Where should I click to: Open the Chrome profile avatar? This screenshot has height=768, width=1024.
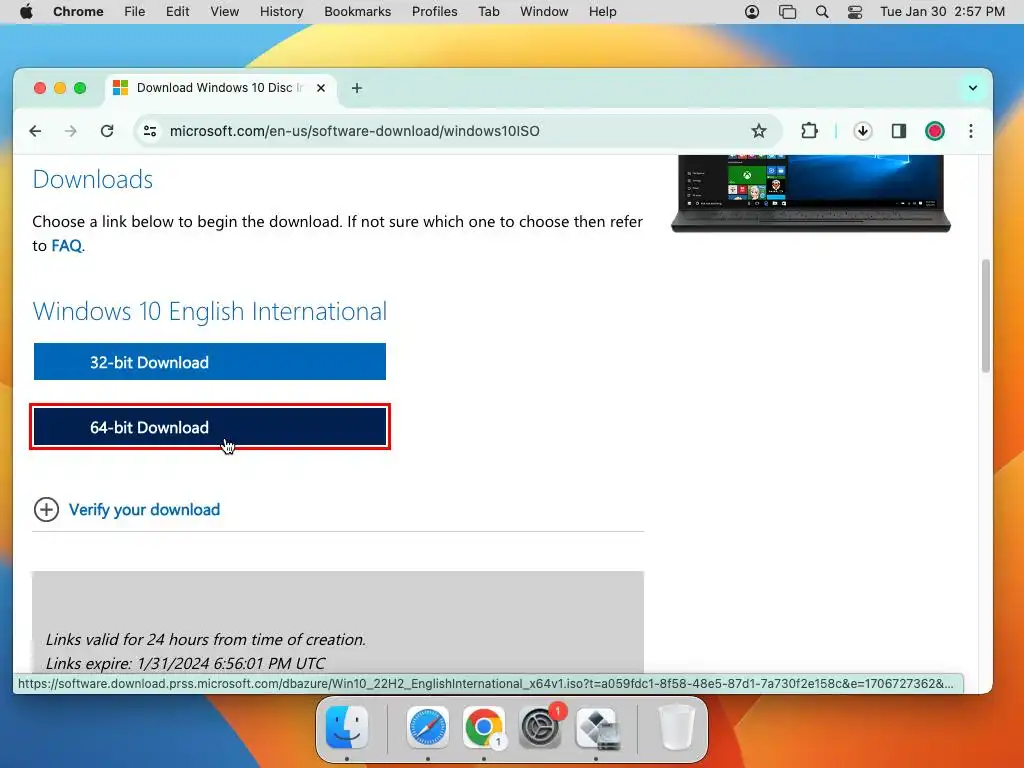[935, 131]
